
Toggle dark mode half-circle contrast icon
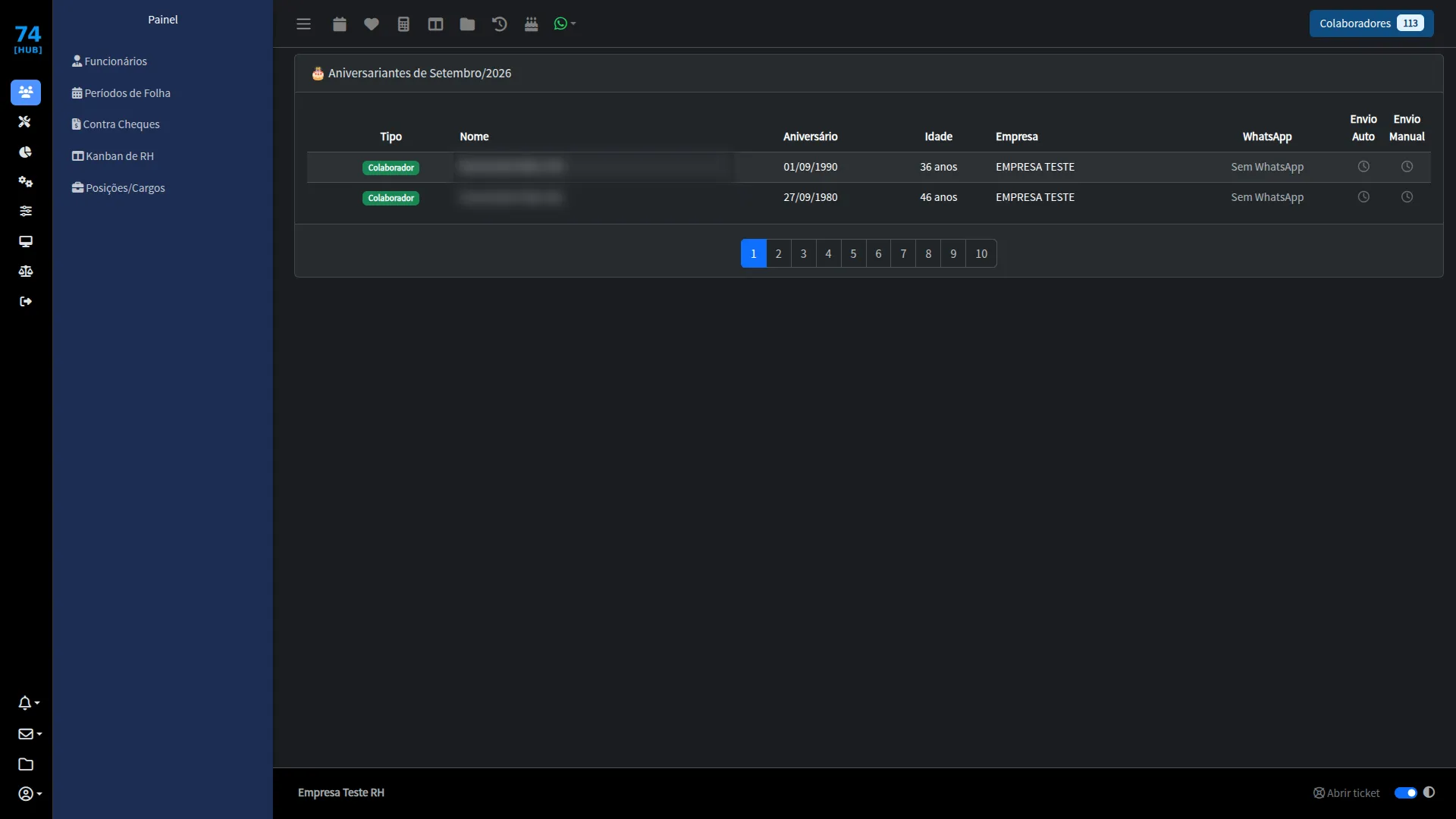(x=1429, y=792)
